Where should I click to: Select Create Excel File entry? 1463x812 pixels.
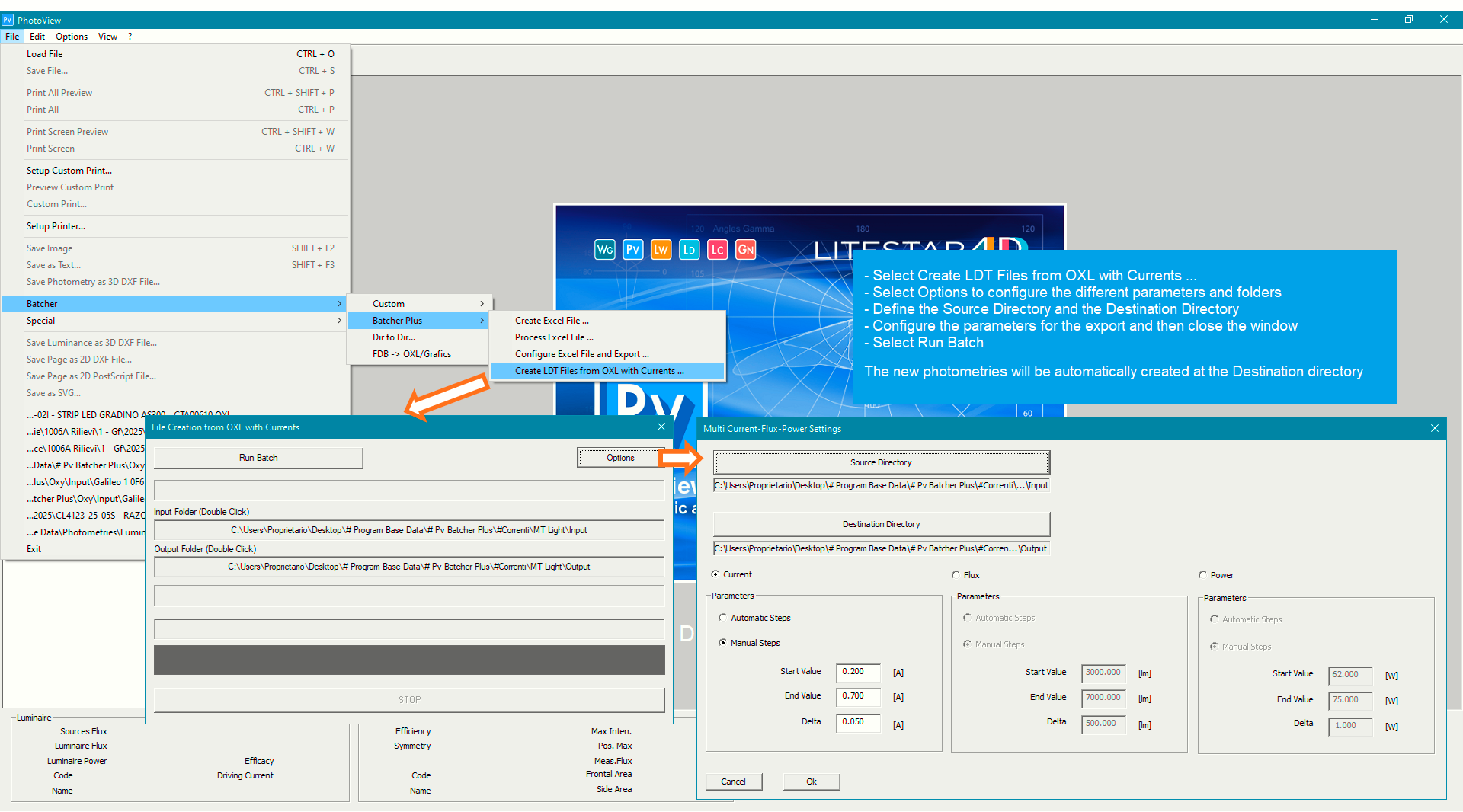pos(607,321)
